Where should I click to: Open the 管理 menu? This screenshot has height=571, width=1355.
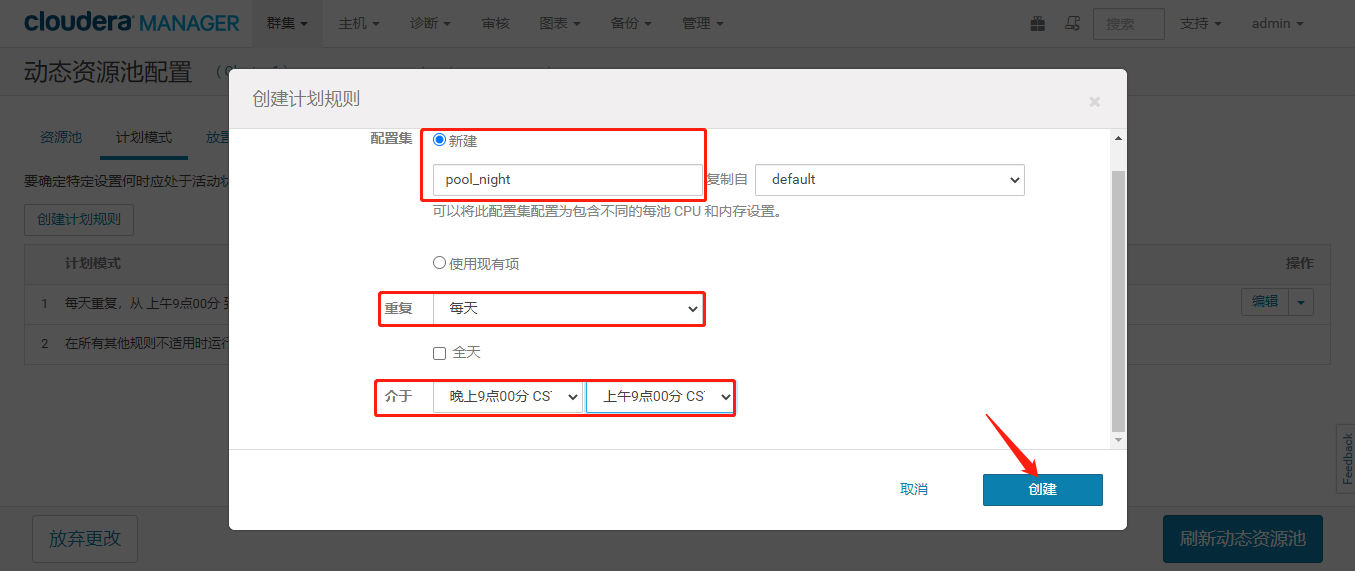tap(703, 23)
